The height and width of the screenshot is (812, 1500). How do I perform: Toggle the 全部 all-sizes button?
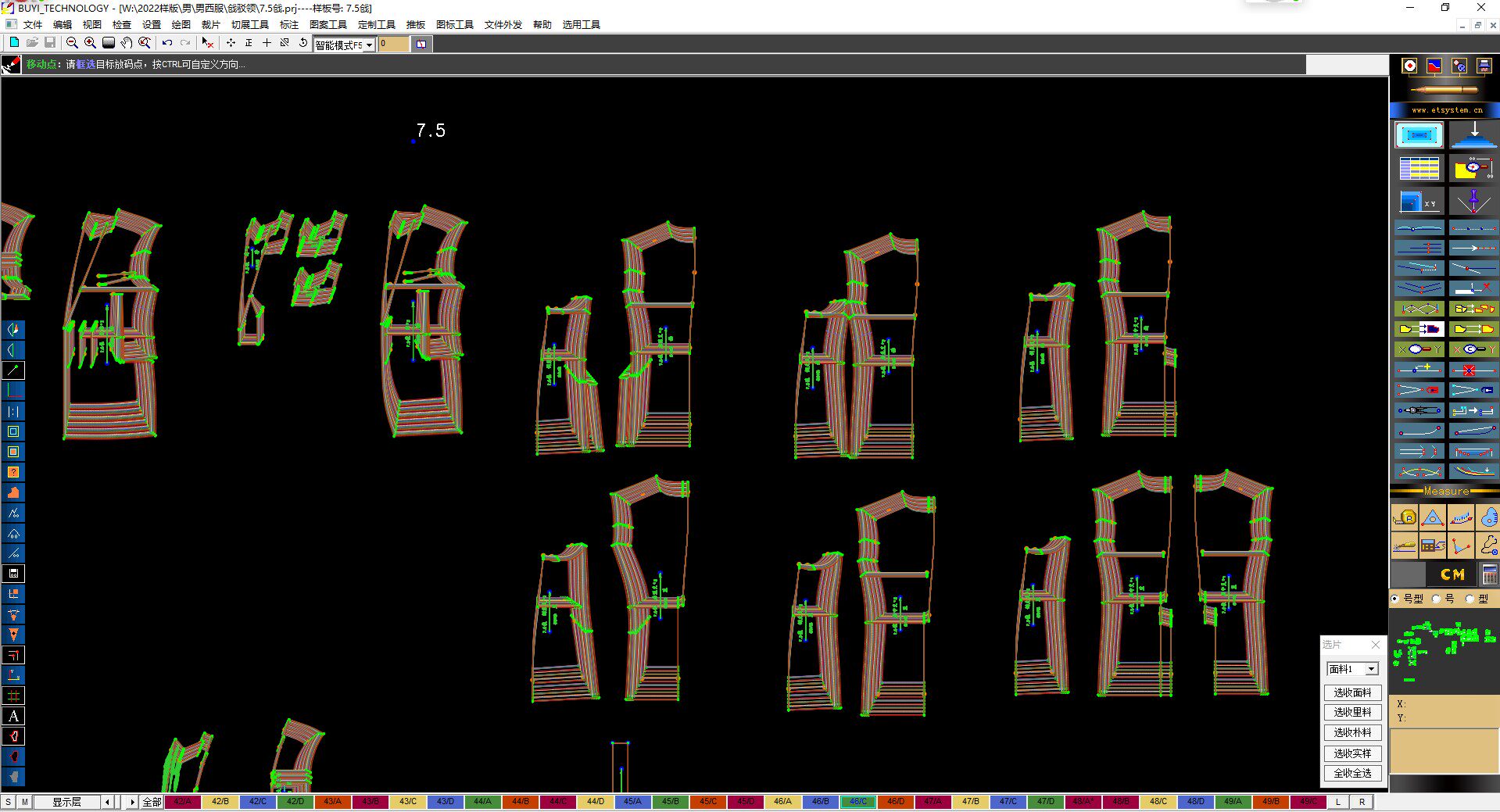(152, 802)
